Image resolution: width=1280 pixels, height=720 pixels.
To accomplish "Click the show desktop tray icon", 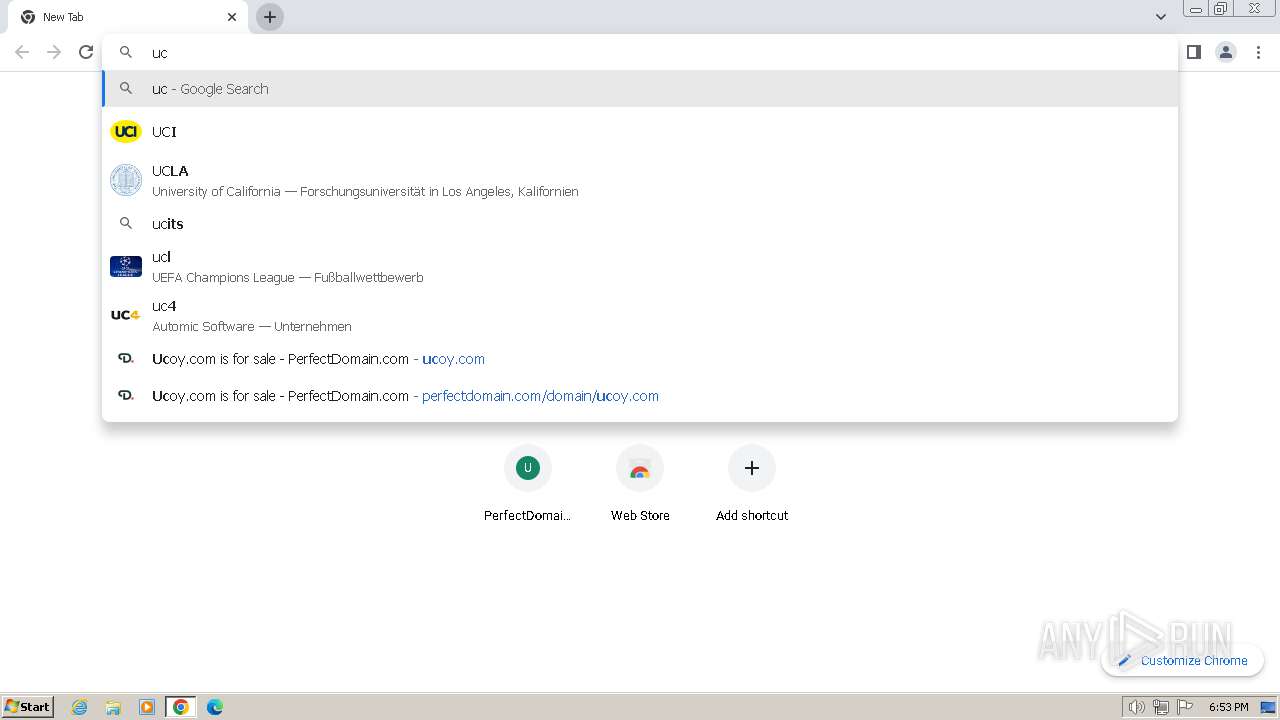I will pos(1268,707).
